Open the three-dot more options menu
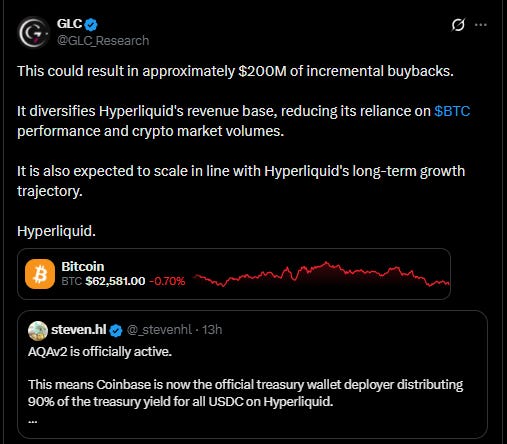Viewport: 507px width, 444px height. coord(480,25)
